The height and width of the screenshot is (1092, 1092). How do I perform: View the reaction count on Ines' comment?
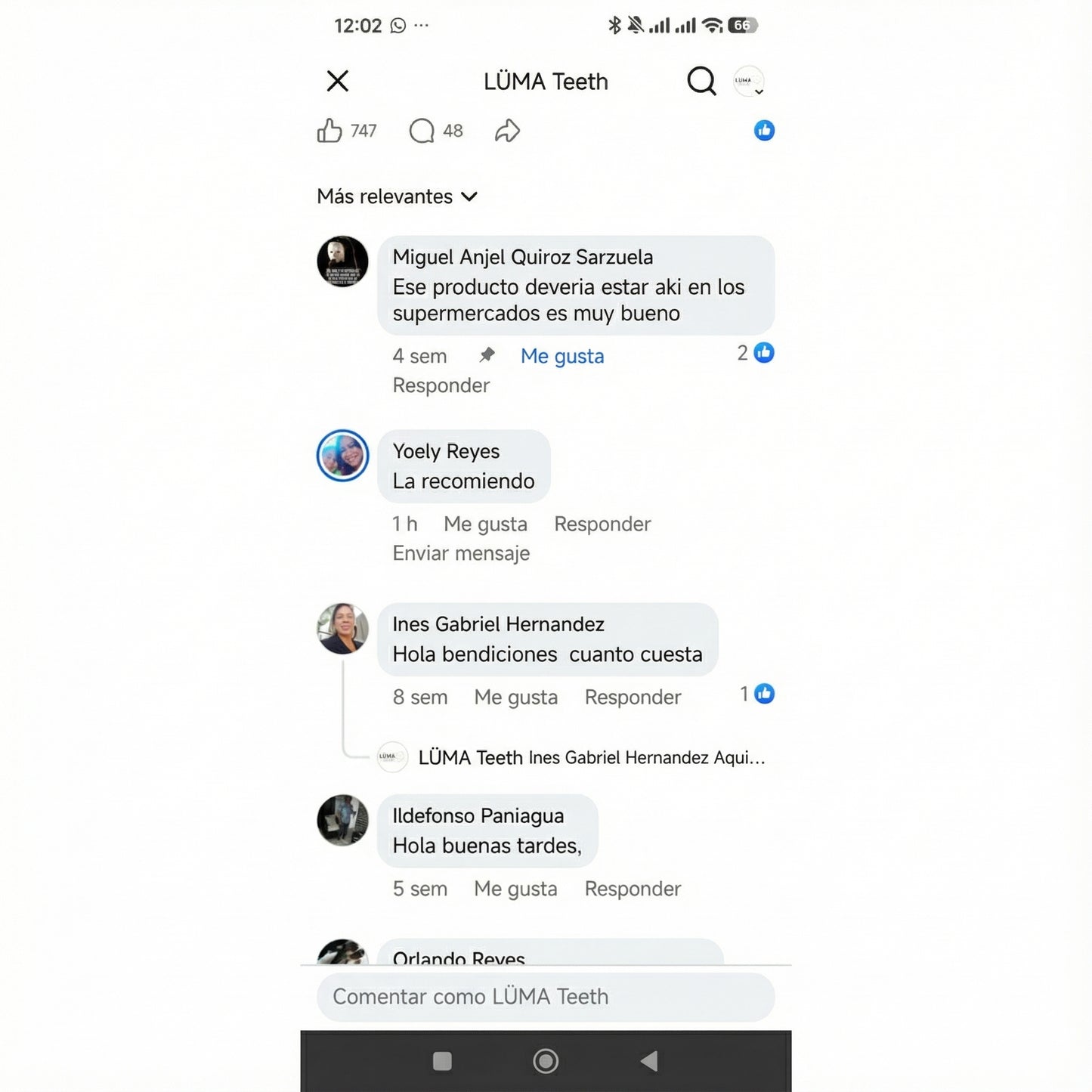coord(757,694)
